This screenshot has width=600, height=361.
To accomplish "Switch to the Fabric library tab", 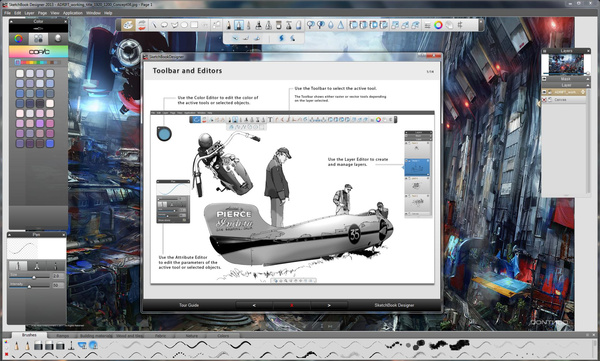I will click(x=160, y=336).
